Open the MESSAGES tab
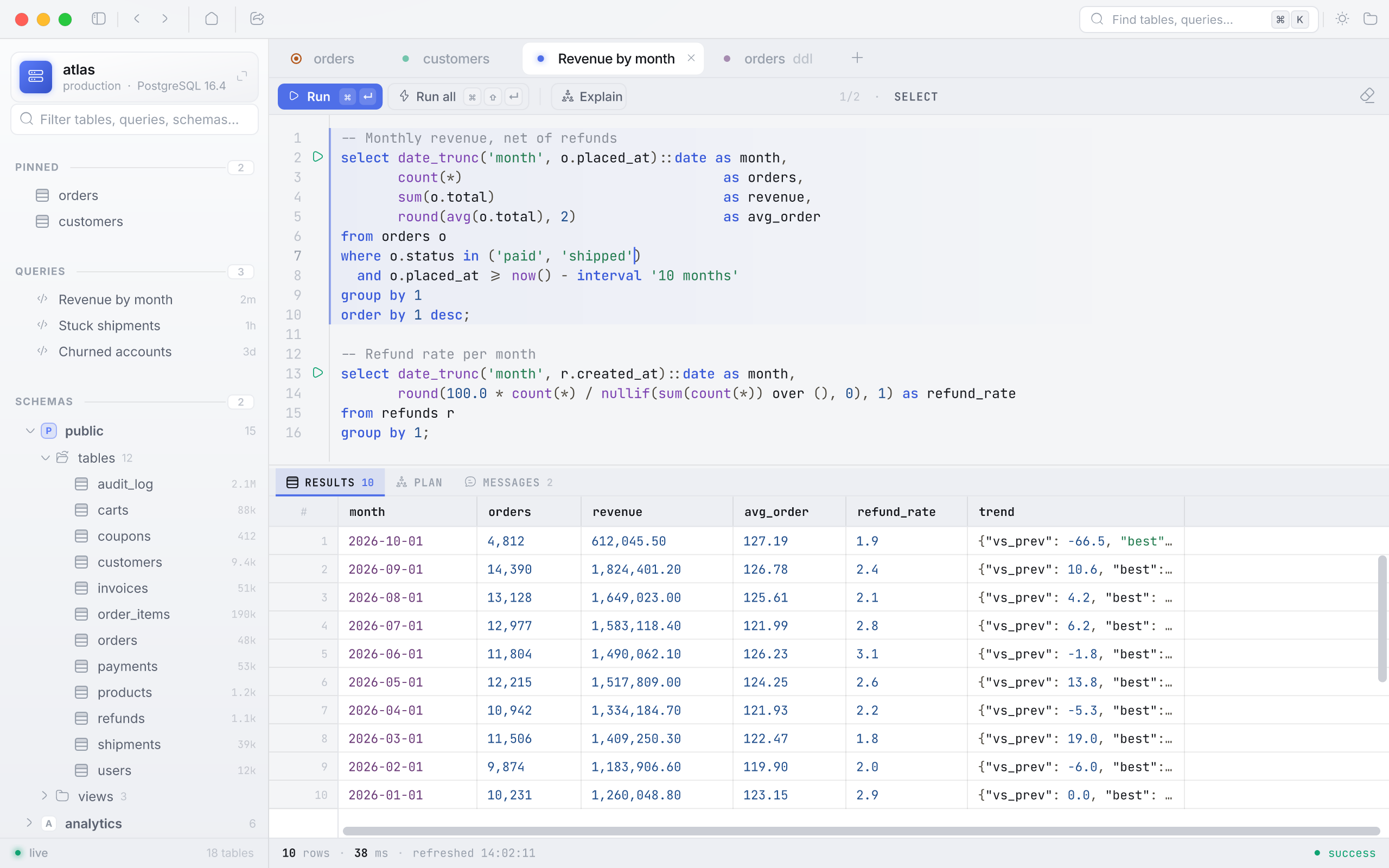Screen dimensions: 1389x868 [x=509, y=482]
